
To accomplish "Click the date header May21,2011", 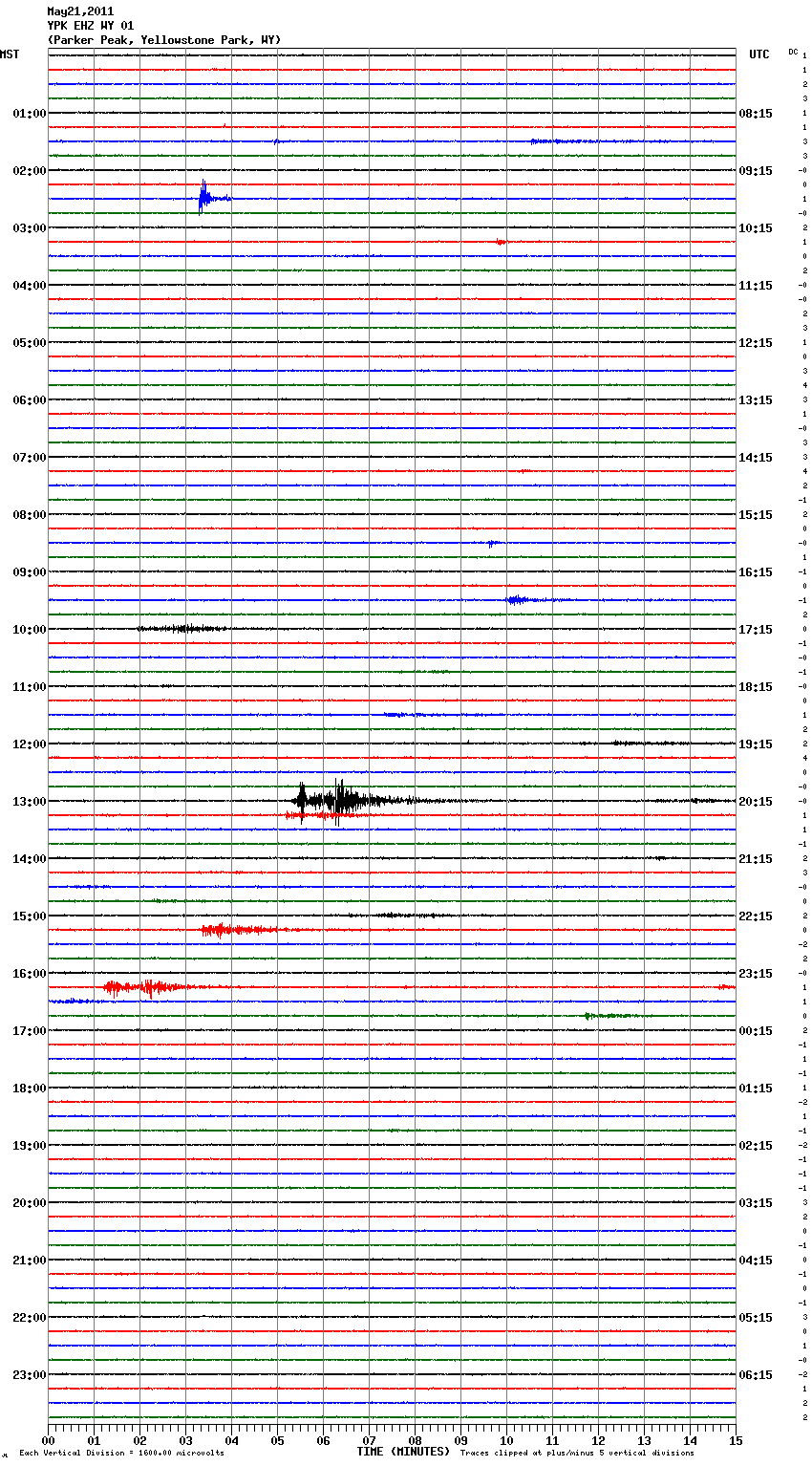I will tap(80, 11).
